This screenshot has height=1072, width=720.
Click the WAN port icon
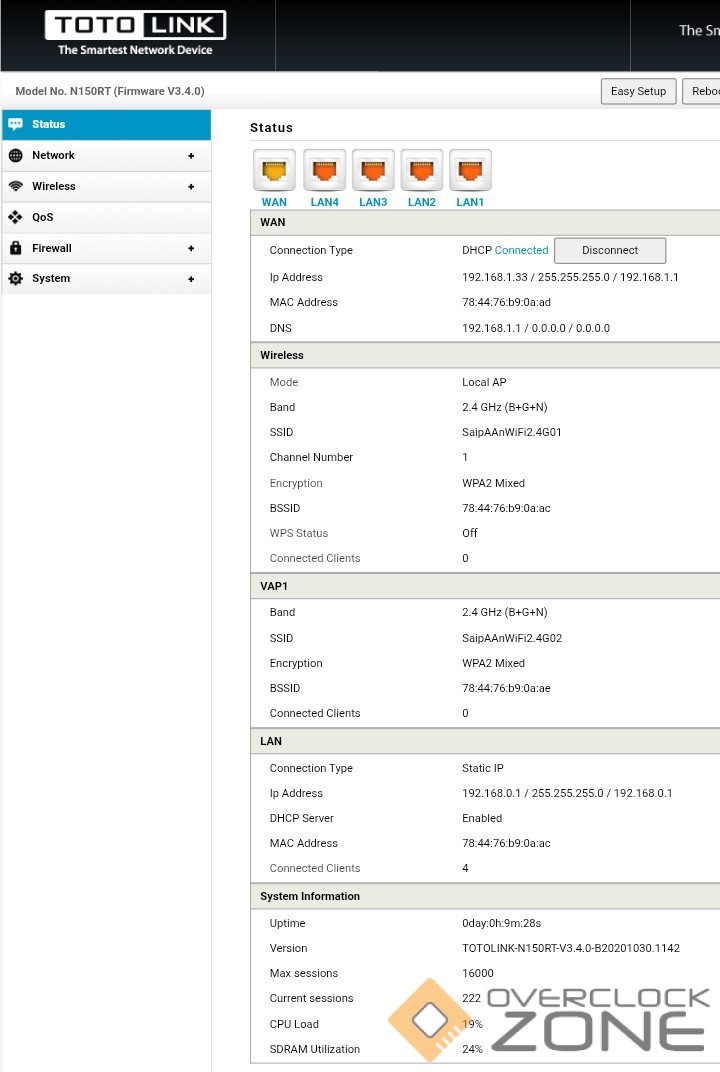(x=274, y=170)
